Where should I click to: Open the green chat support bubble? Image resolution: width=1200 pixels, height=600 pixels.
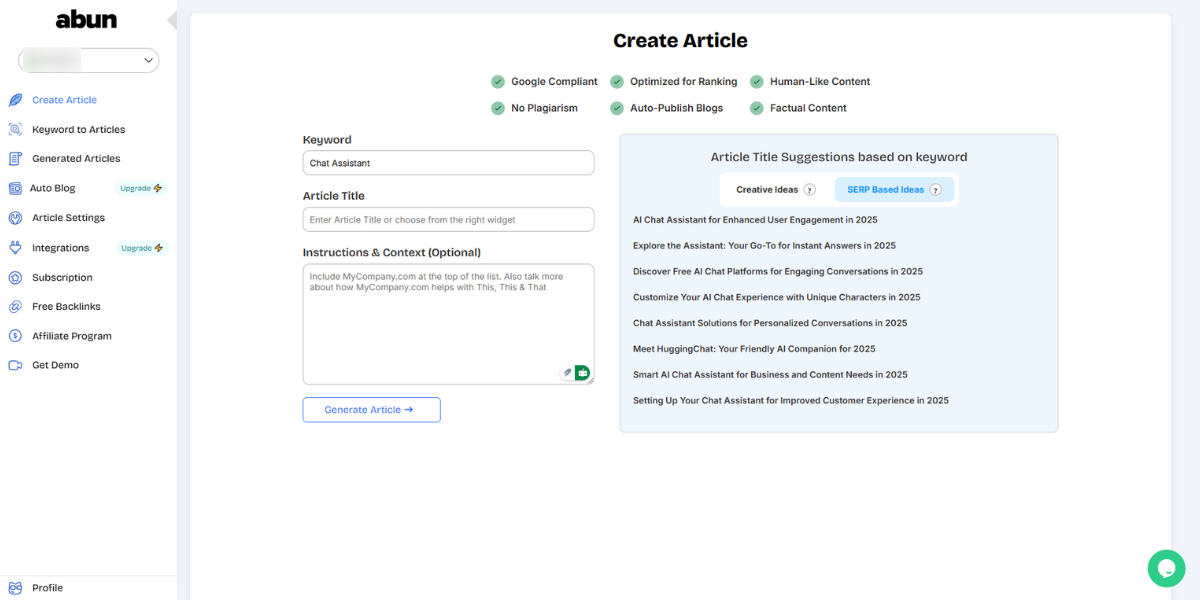pyautogui.click(x=1166, y=568)
